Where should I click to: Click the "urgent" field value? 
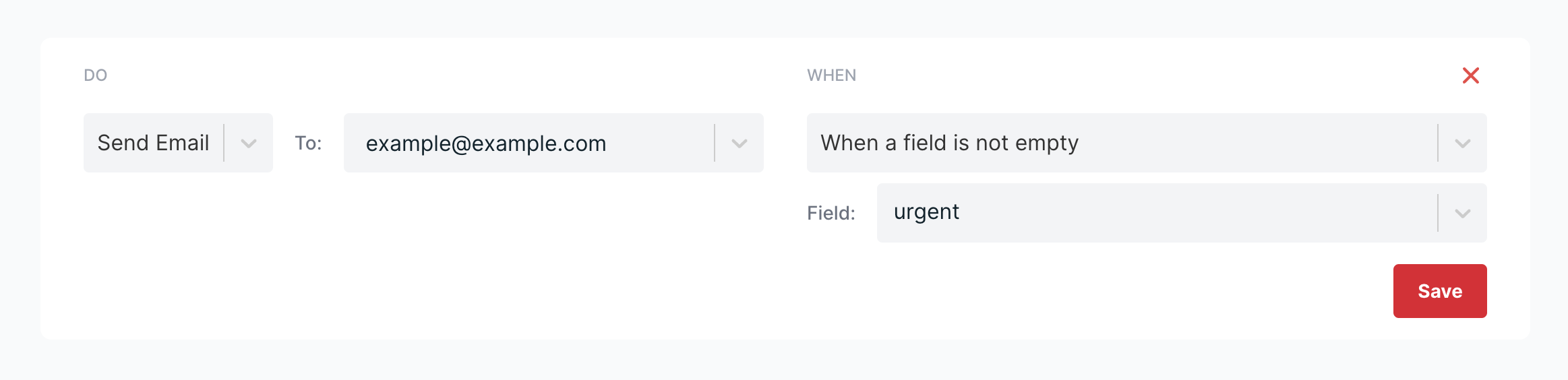926,212
